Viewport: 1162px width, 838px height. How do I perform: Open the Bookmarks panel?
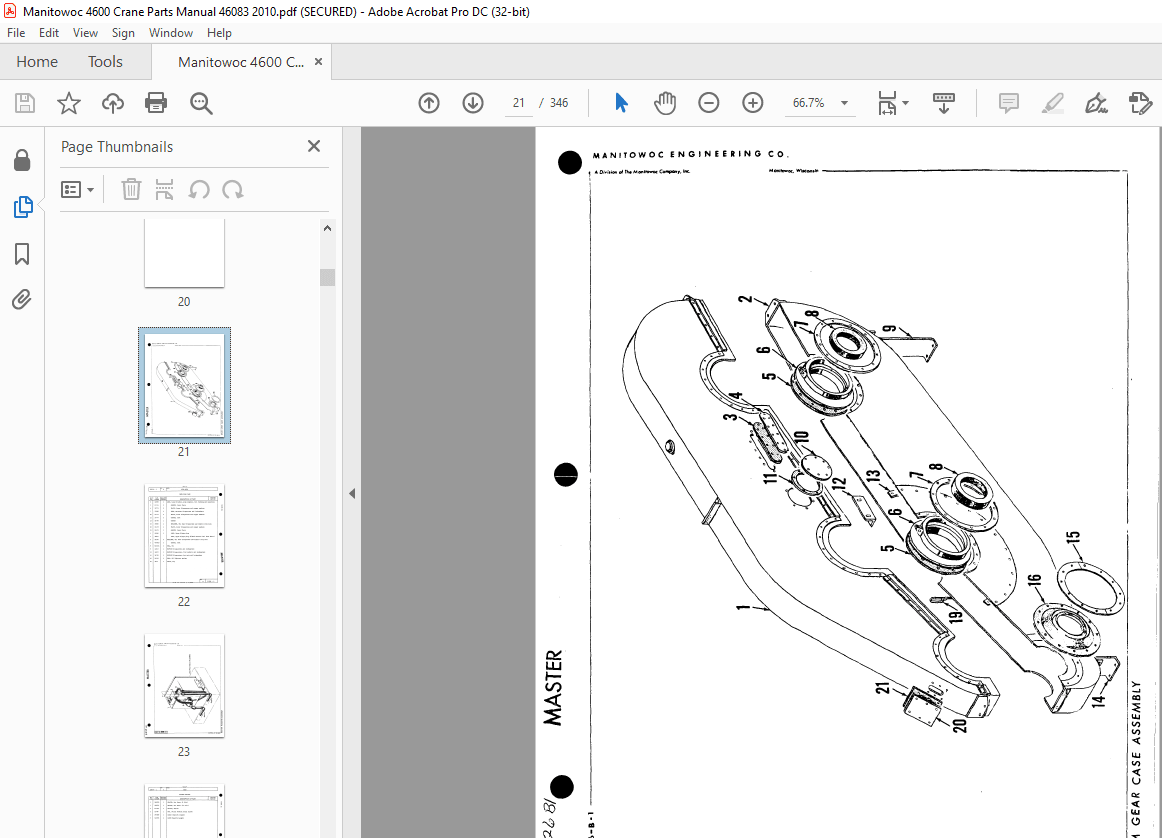pyautogui.click(x=22, y=254)
